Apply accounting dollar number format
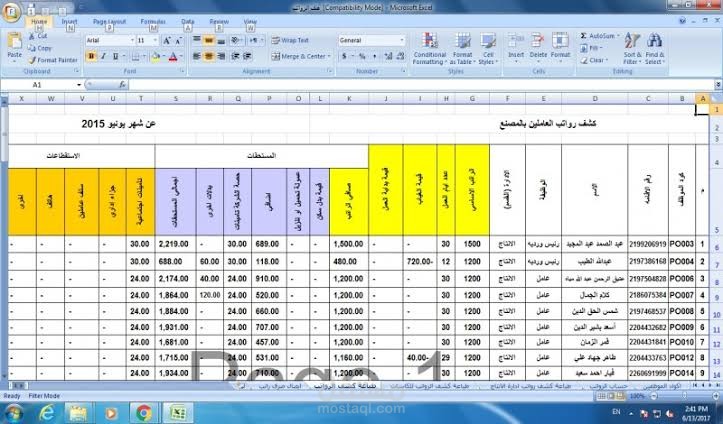723x424 pixels. click(x=344, y=56)
